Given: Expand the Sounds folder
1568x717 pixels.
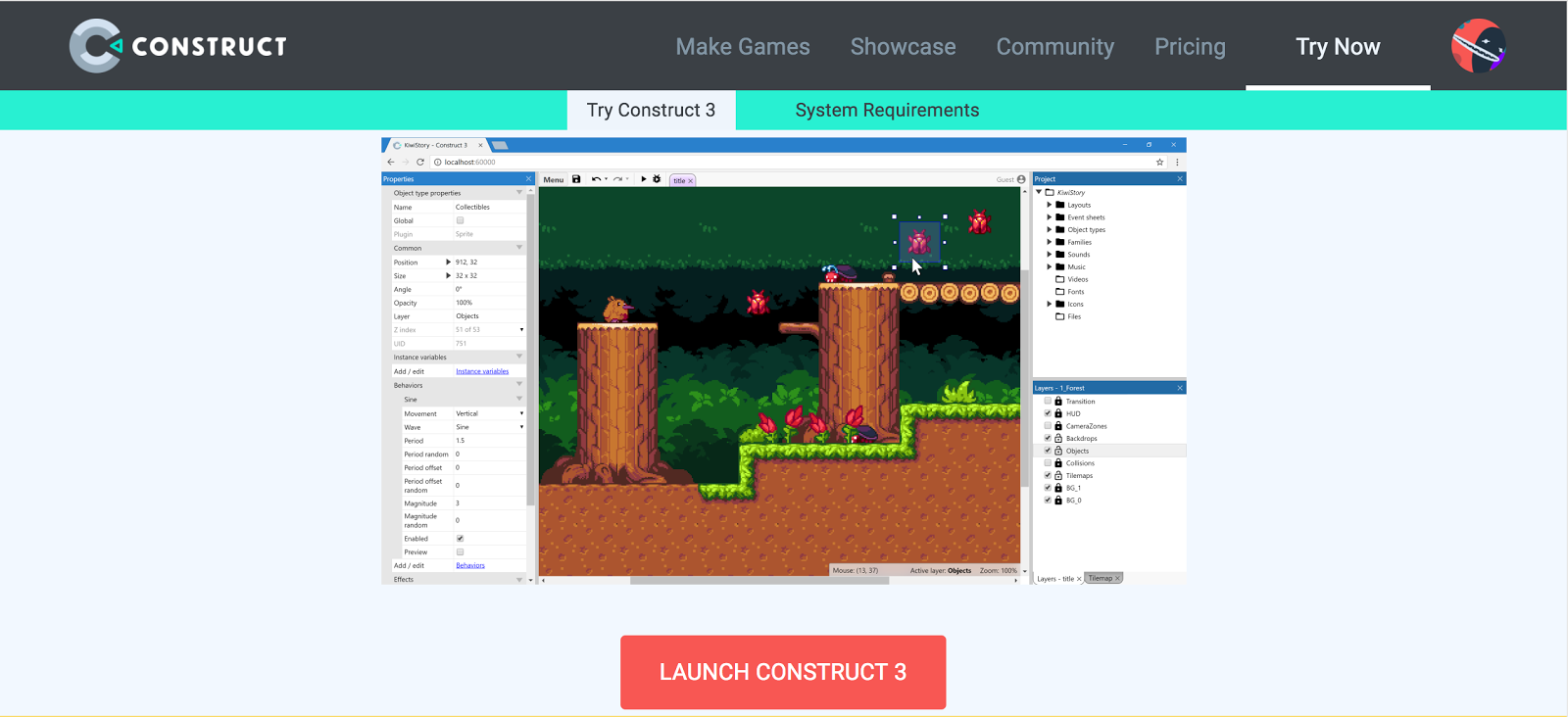Looking at the screenshot, I should 1050,255.
